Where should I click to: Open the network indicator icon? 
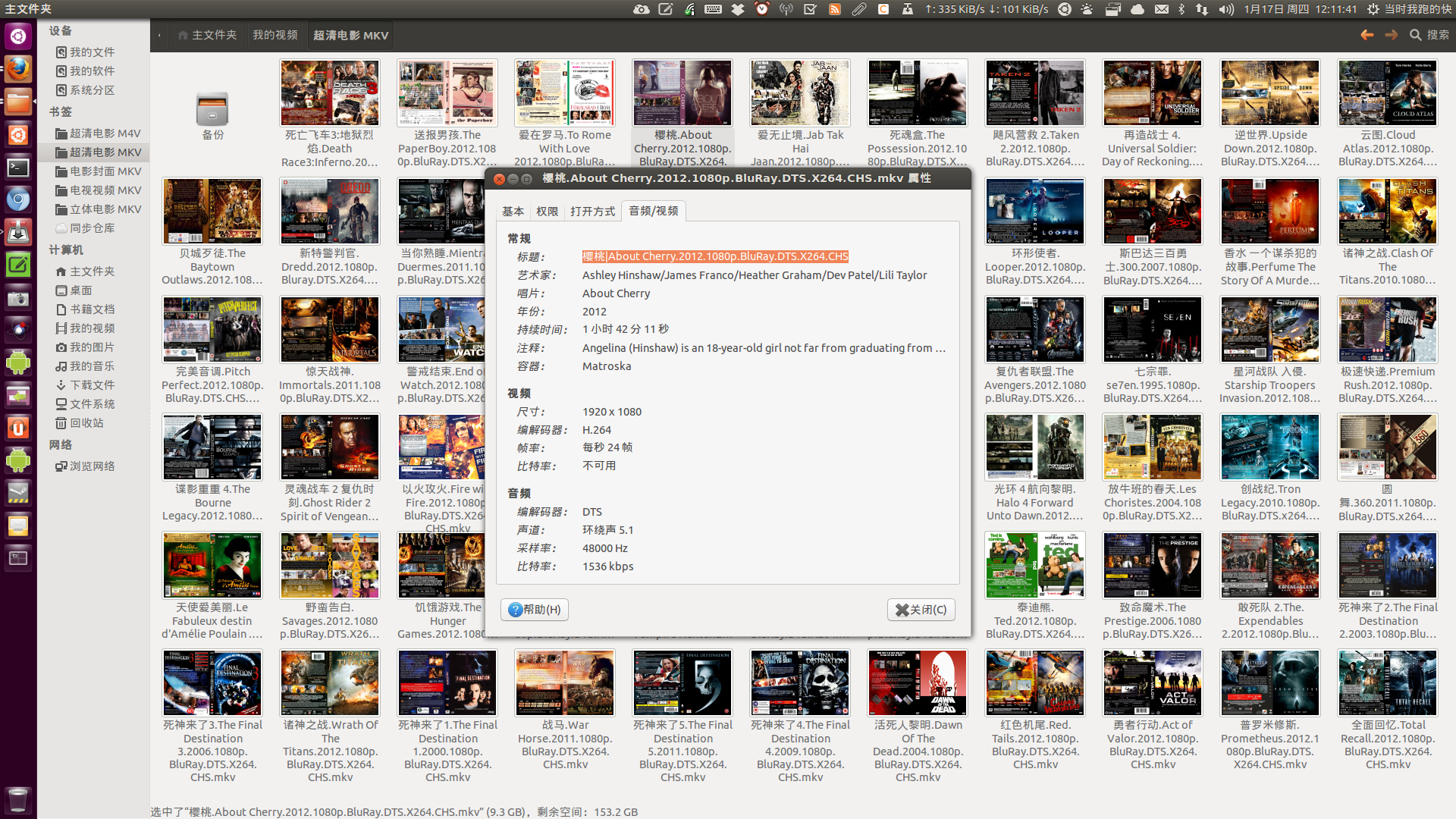tap(1202, 9)
